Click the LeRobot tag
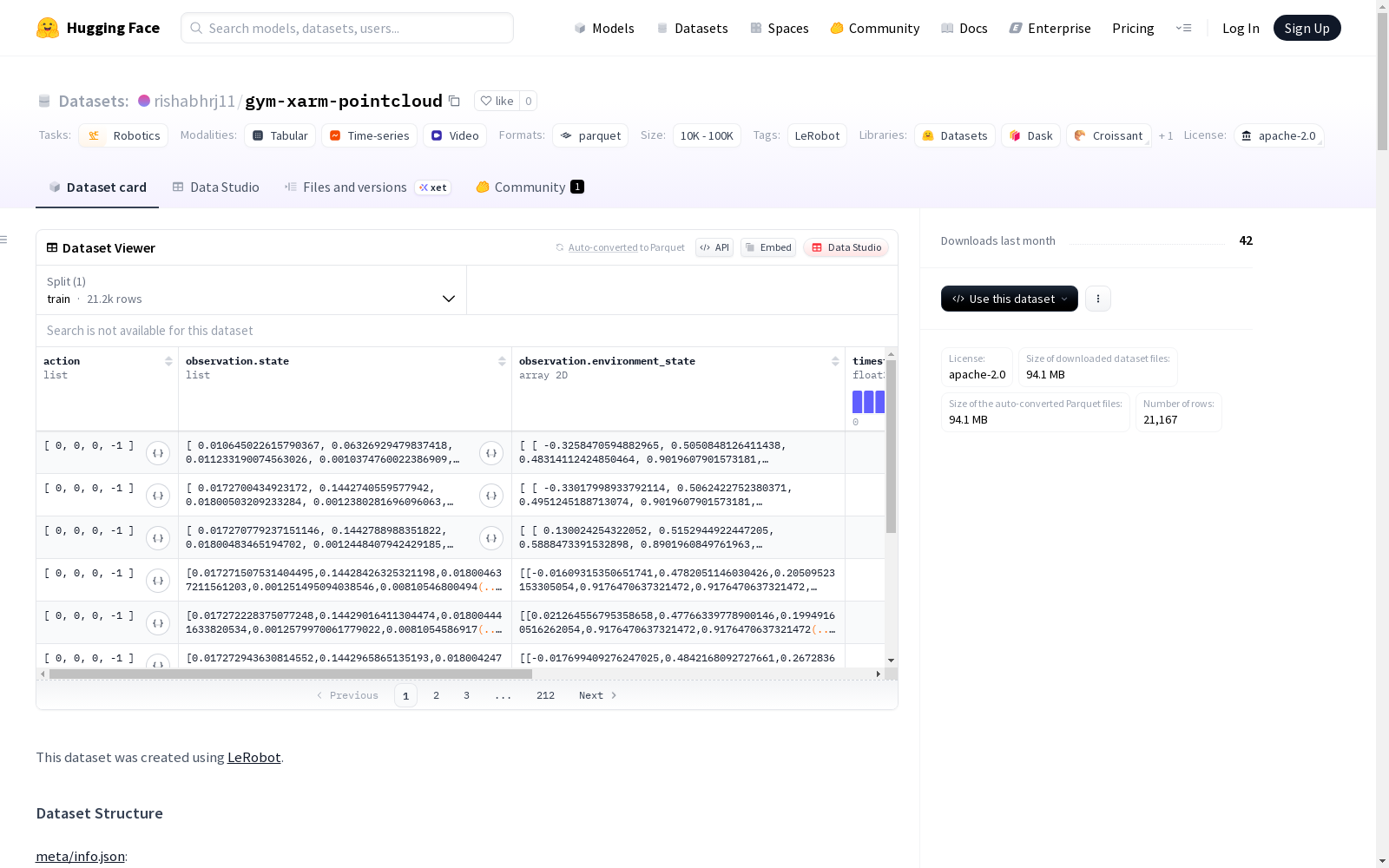The width and height of the screenshot is (1389, 868). coord(817,135)
